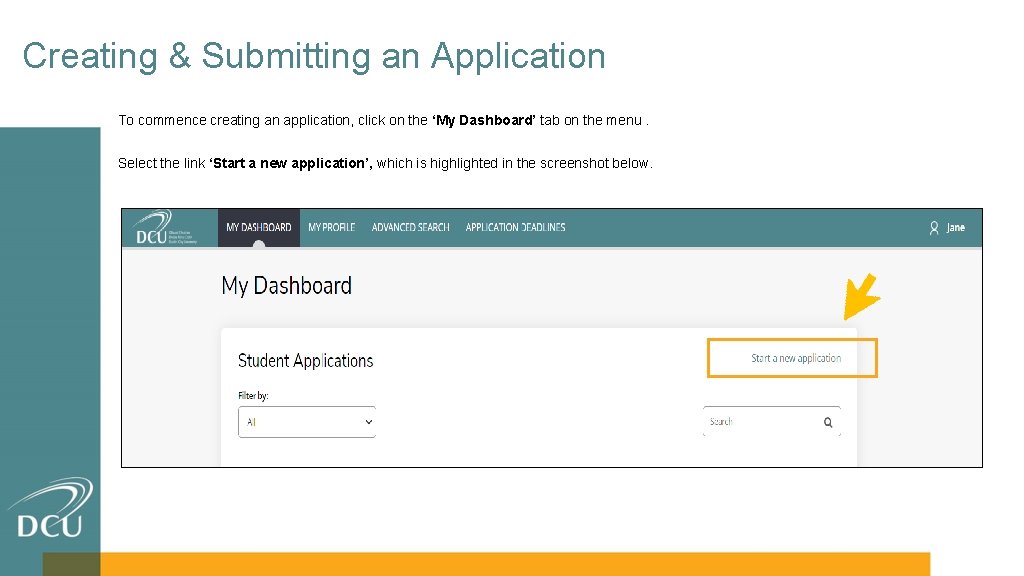The width and height of the screenshot is (1024, 576).
Task: Click the Creating & Submitting an Application title
Action: (x=314, y=56)
